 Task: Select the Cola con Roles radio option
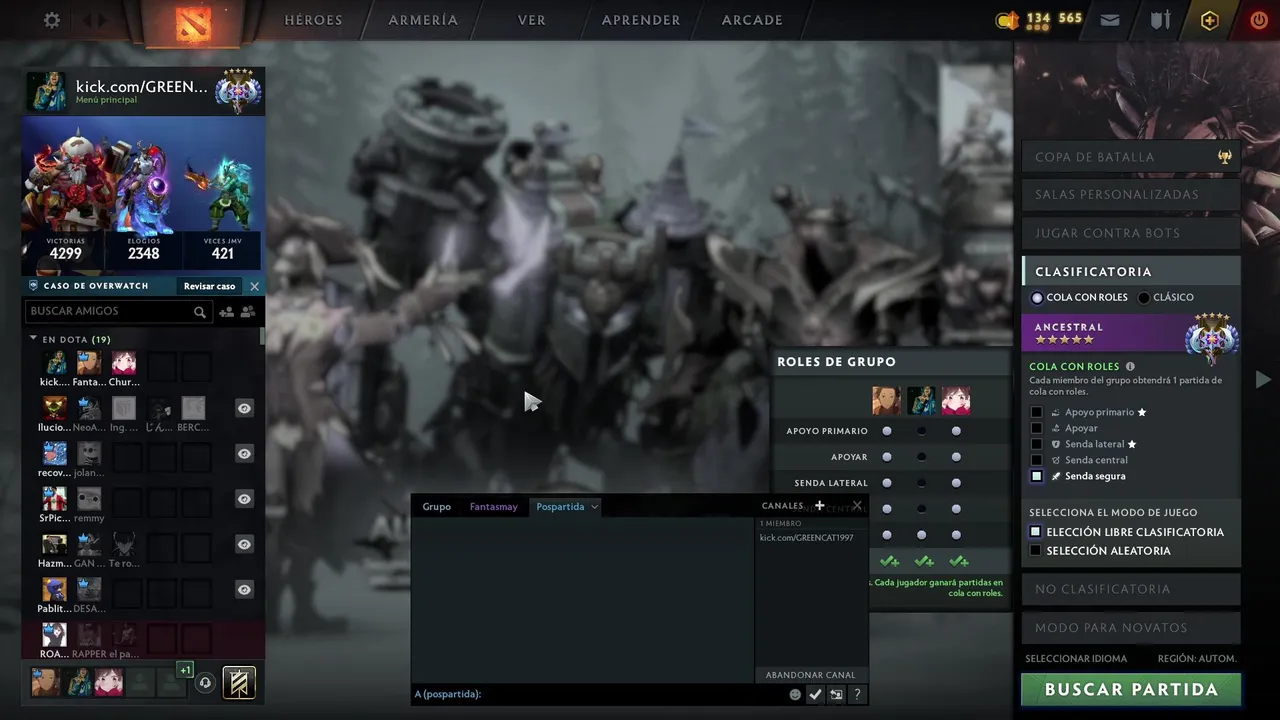tap(1037, 298)
